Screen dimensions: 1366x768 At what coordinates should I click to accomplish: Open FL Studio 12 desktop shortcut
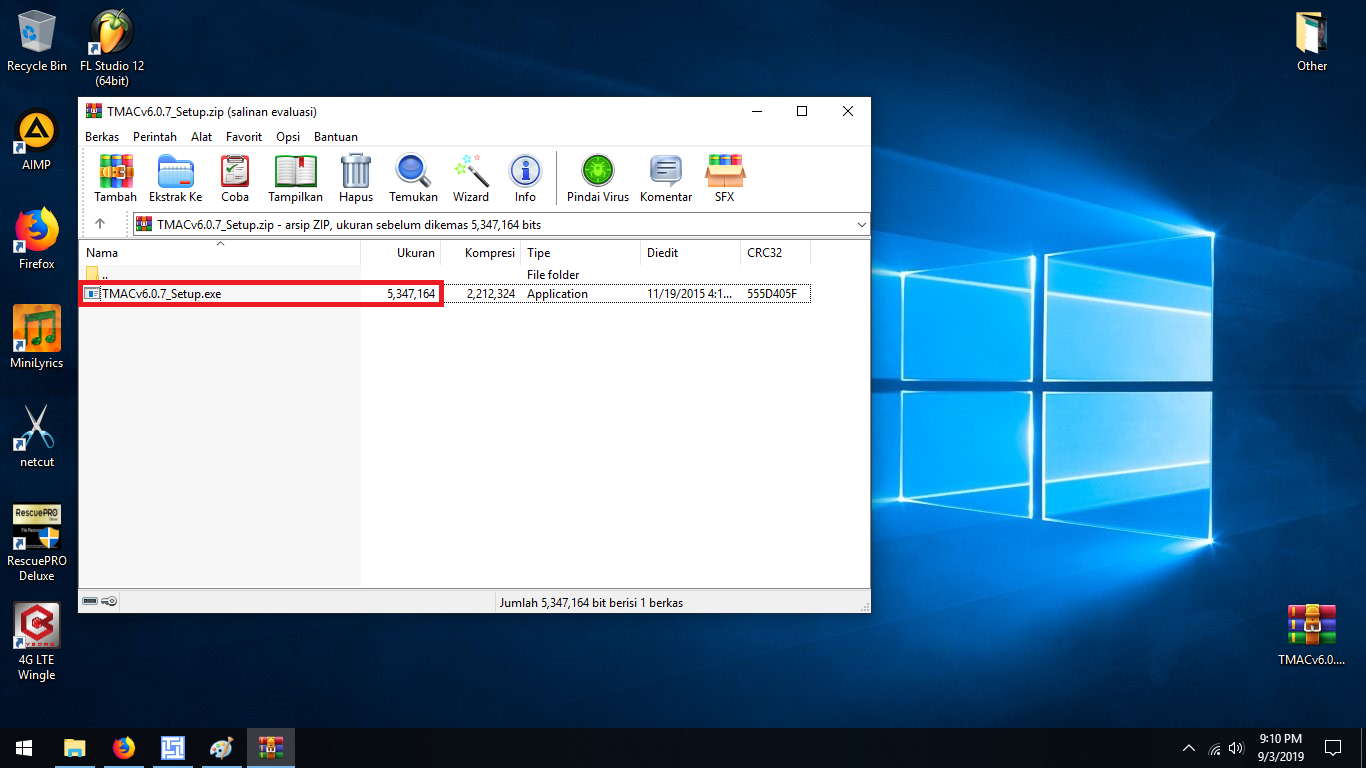click(112, 48)
